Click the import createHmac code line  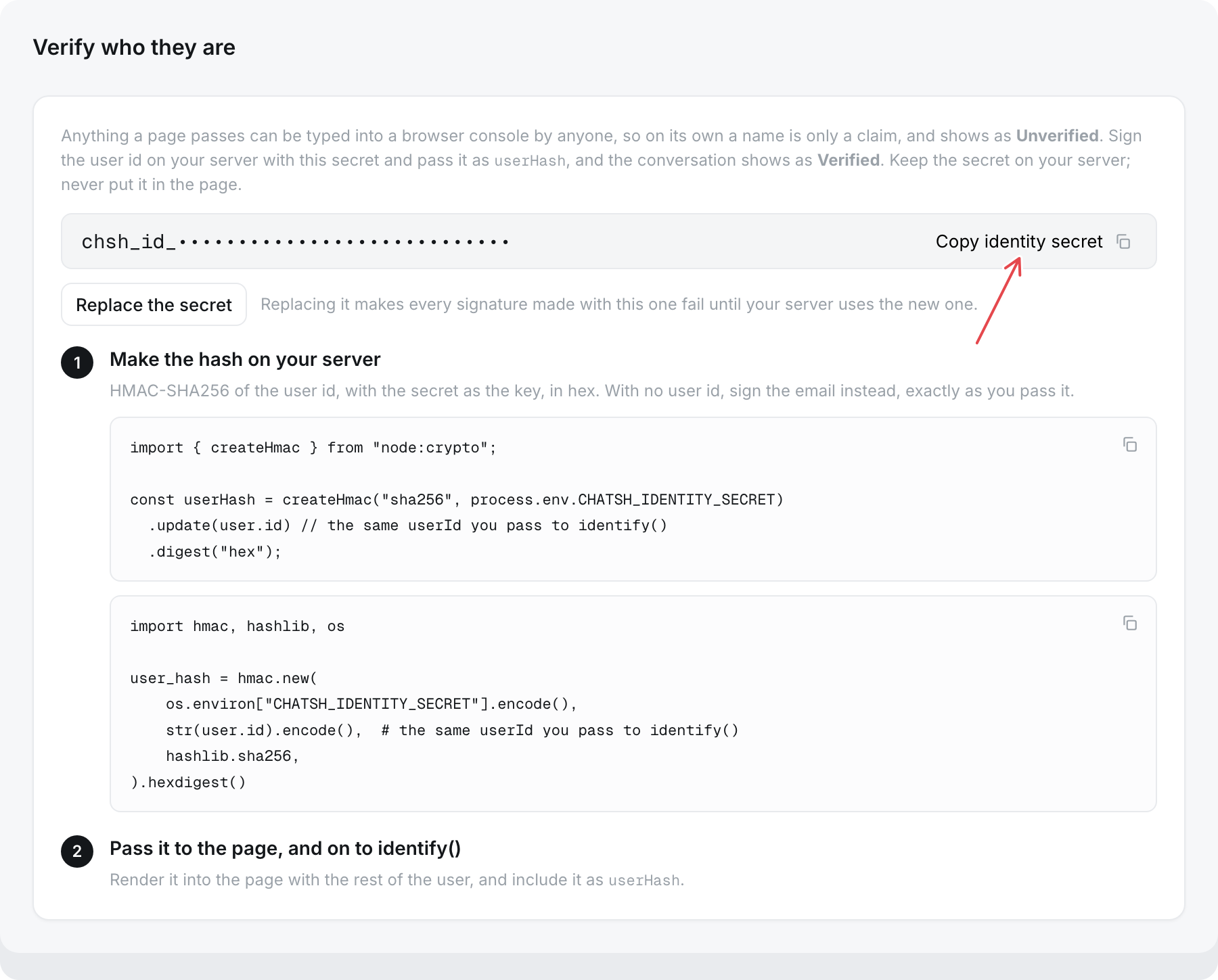pos(313,448)
